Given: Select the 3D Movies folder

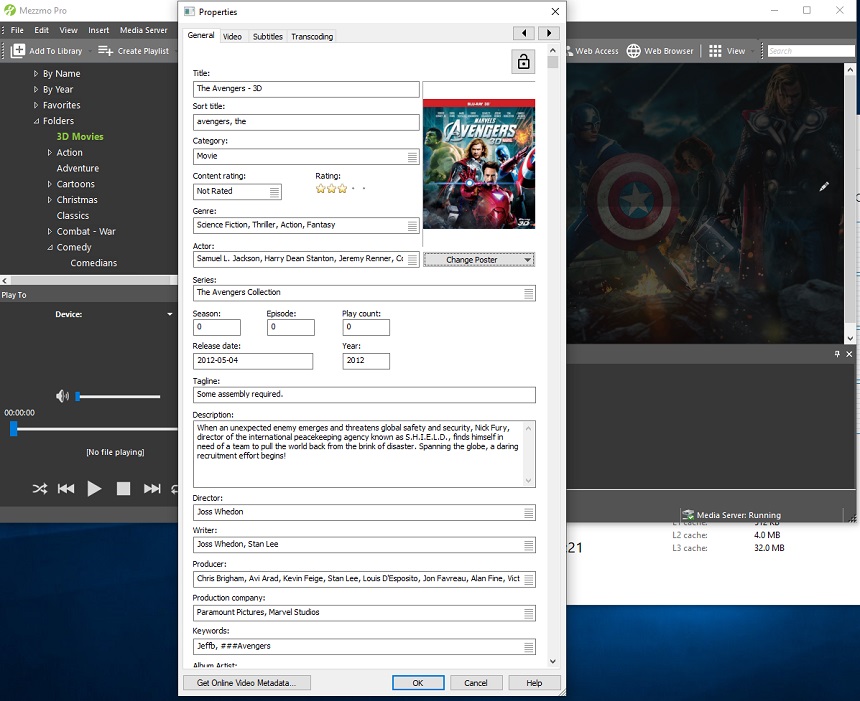Looking at the screenshot, I should (80, 137).
